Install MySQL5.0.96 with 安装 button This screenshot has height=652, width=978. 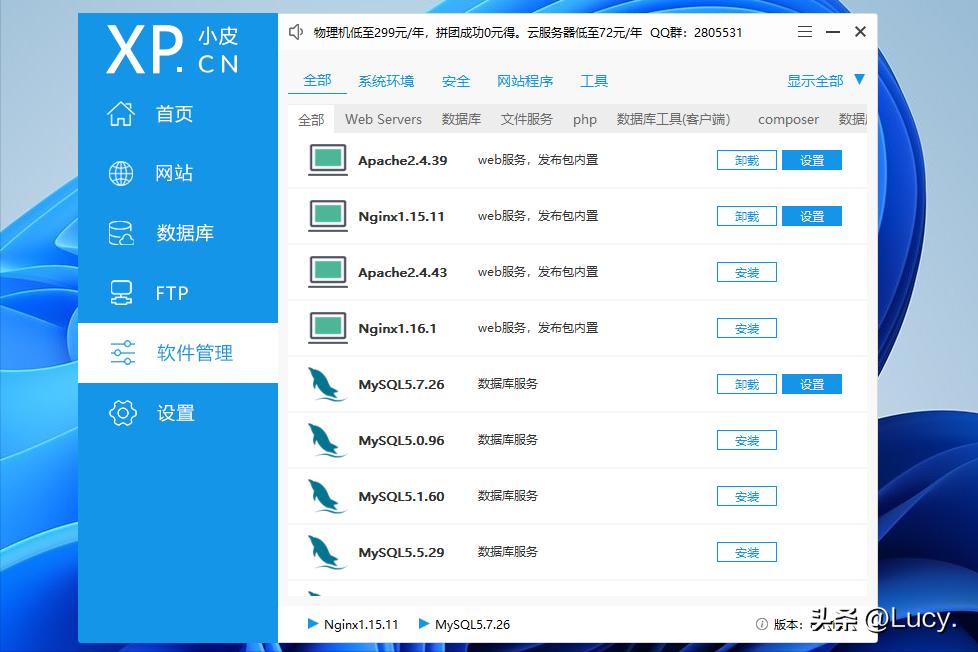[747, 440]
